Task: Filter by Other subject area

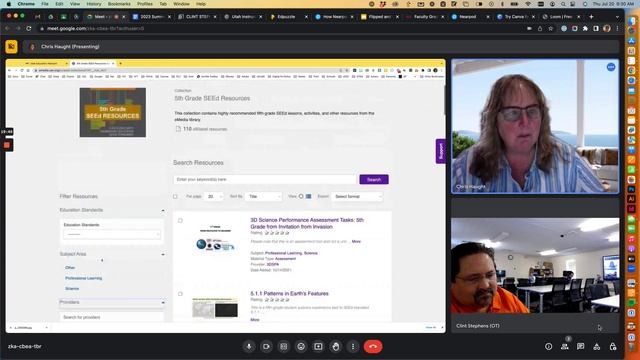Action: coord(70,268)
